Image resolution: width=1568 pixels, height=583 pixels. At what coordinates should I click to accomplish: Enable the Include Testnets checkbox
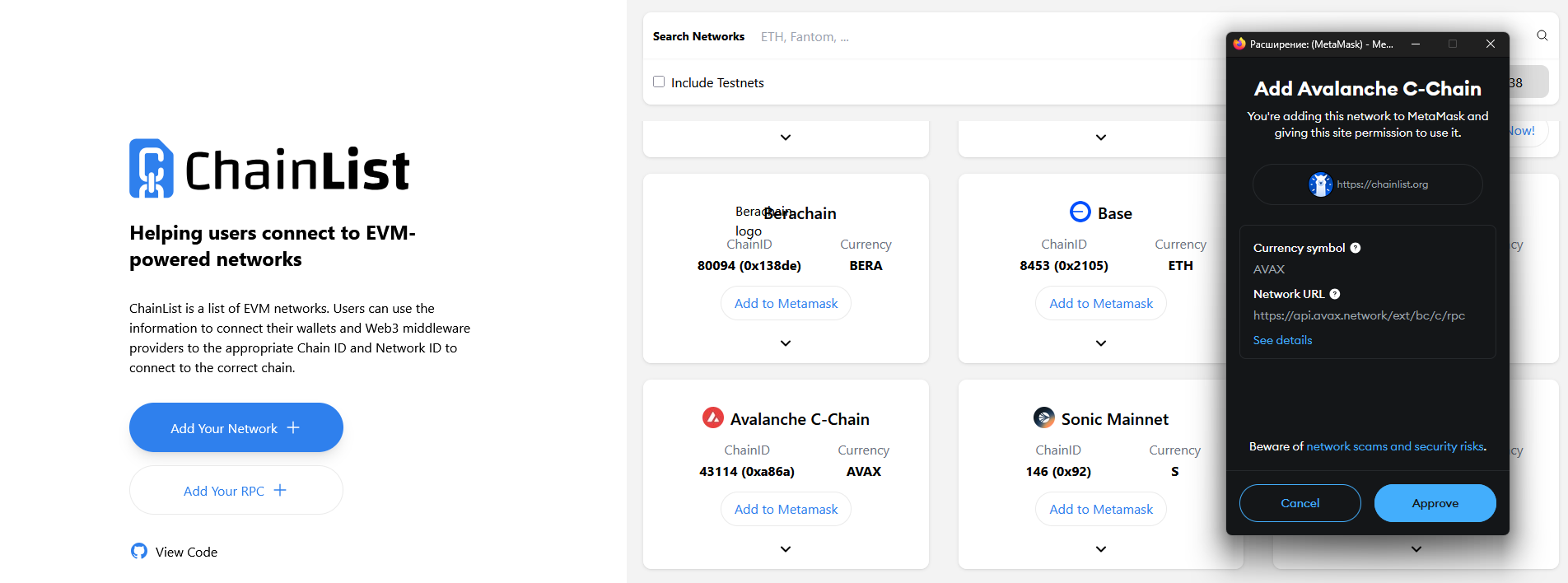(659, 82)
